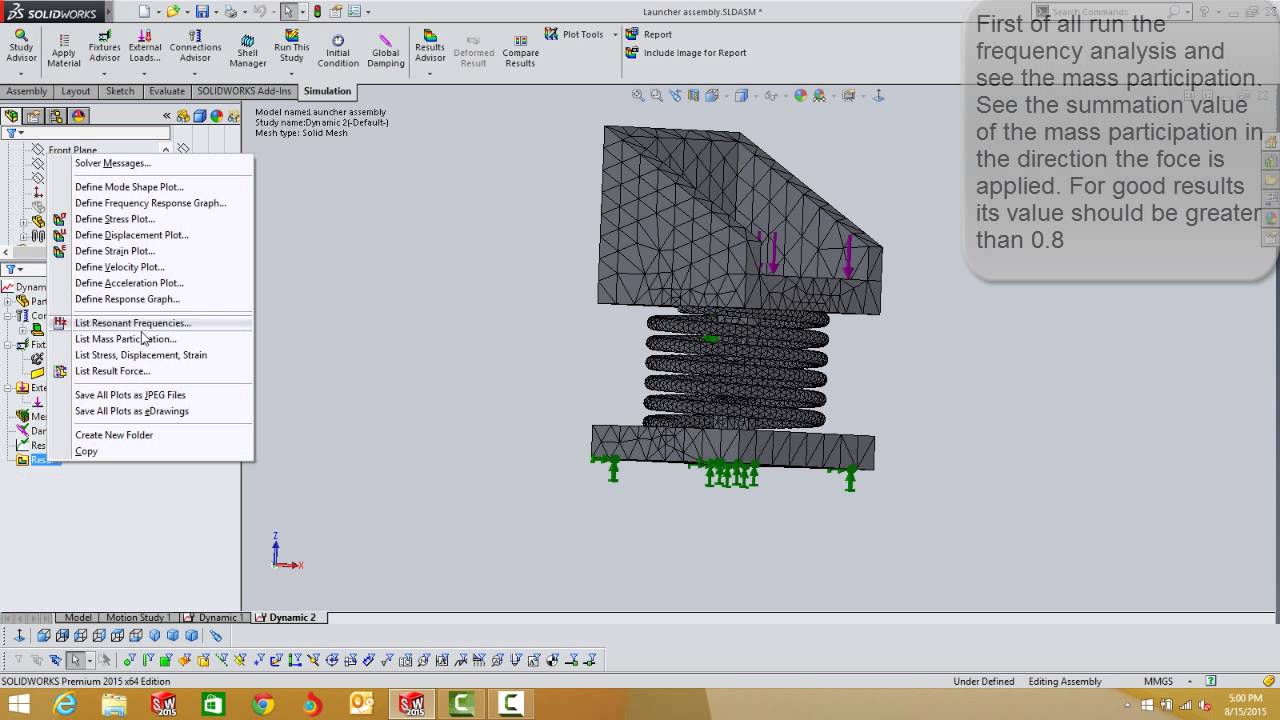Image resolution: width=1280 pixels, height=720 pixels.
Task: Open the Results Advisor
Action: (430, 47)
